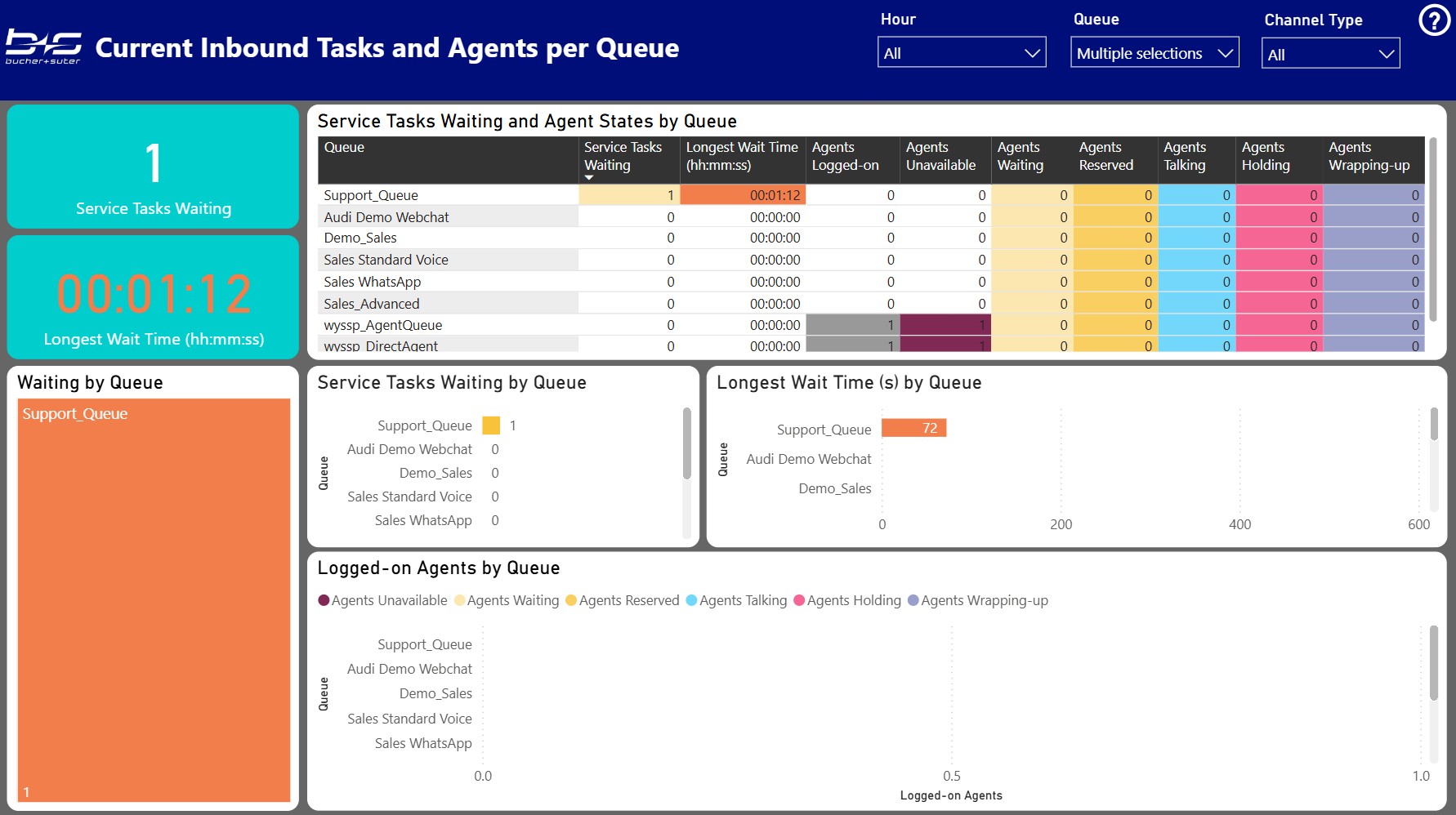Image resolution: width=1456 pixels, height=815 pixels.
Task: Select the Support_Queue row in the table
Action: pos(370,195)
